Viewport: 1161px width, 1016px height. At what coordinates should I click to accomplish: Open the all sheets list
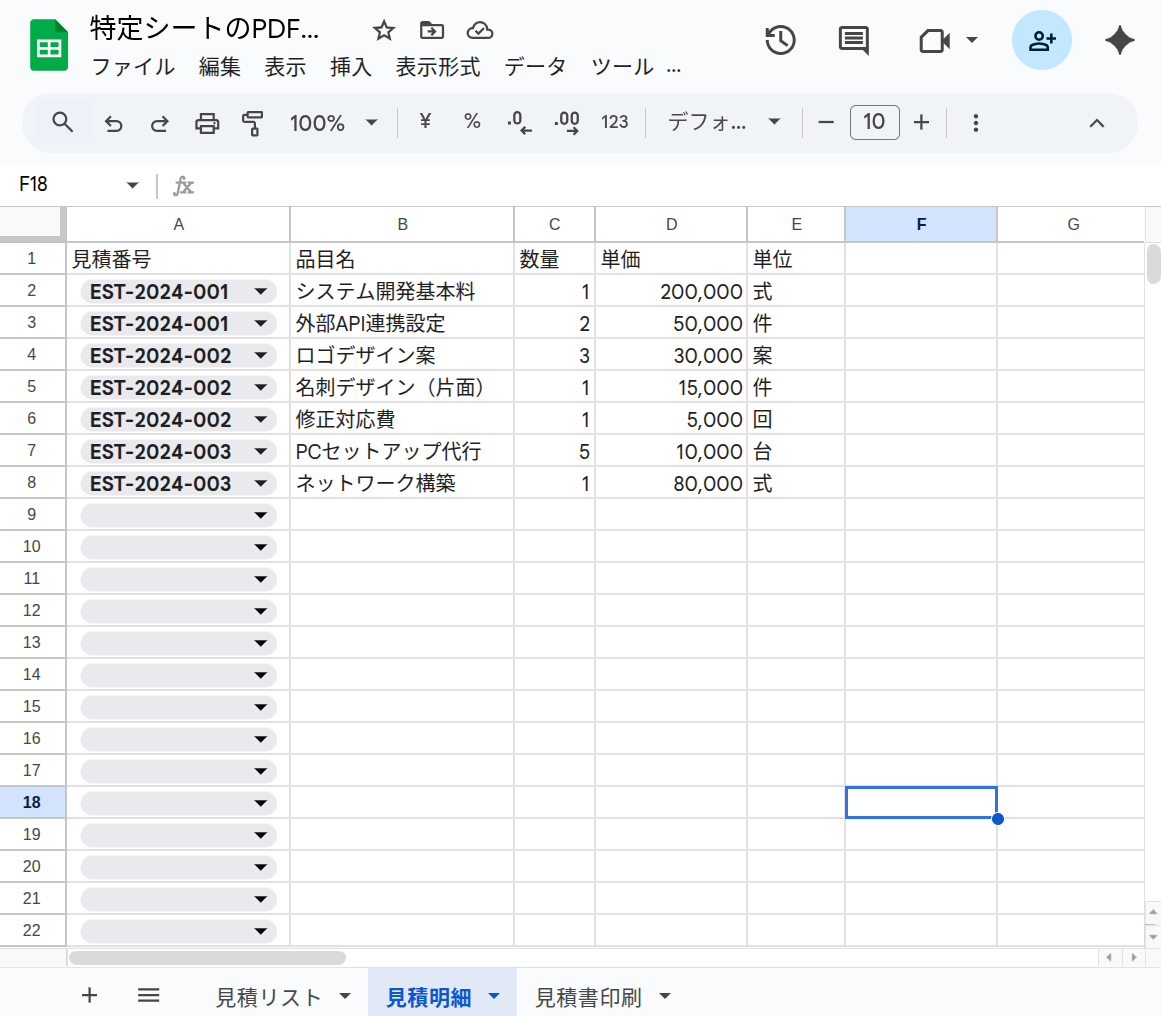pyautogui.click(x=149, y=995)
